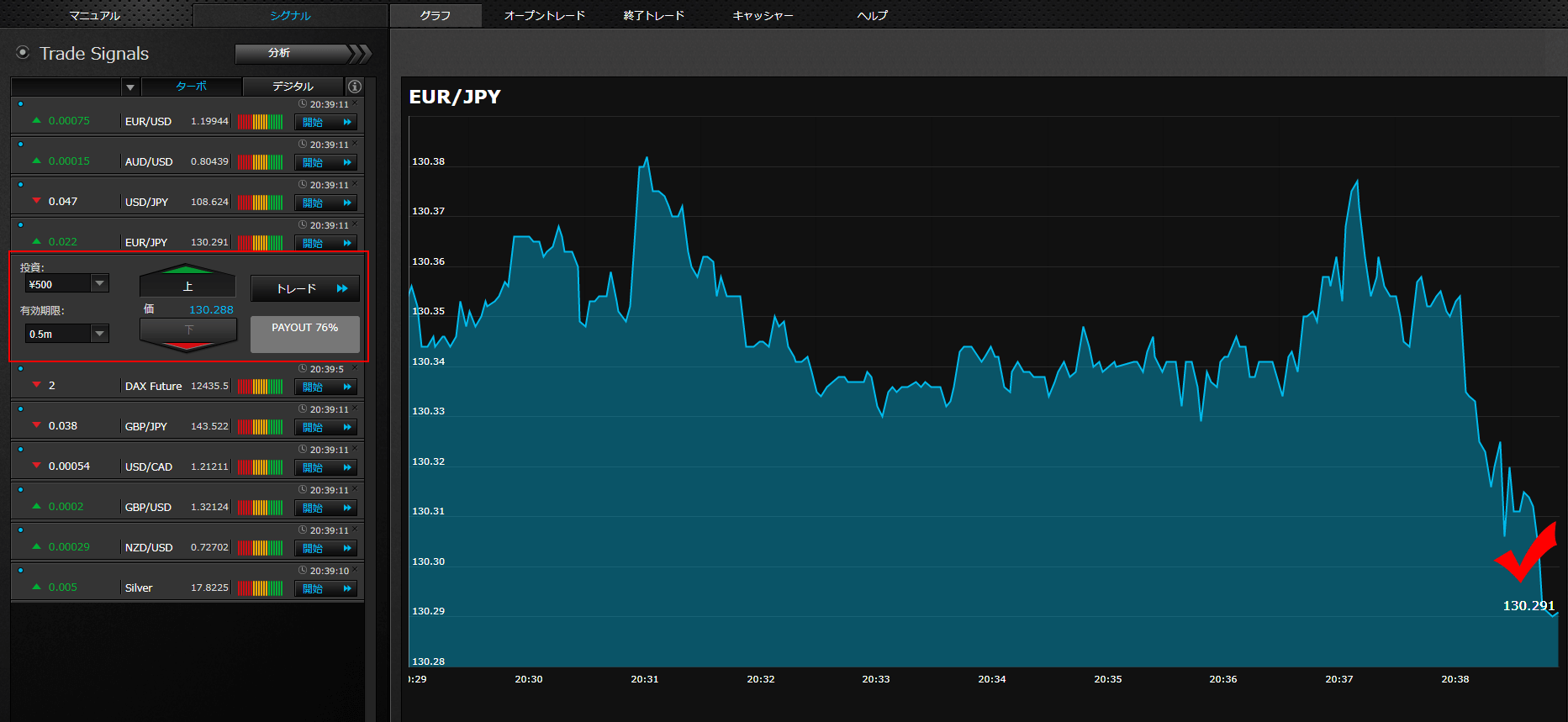Click the NZD/USD signal strength meter

coord(260,547)
